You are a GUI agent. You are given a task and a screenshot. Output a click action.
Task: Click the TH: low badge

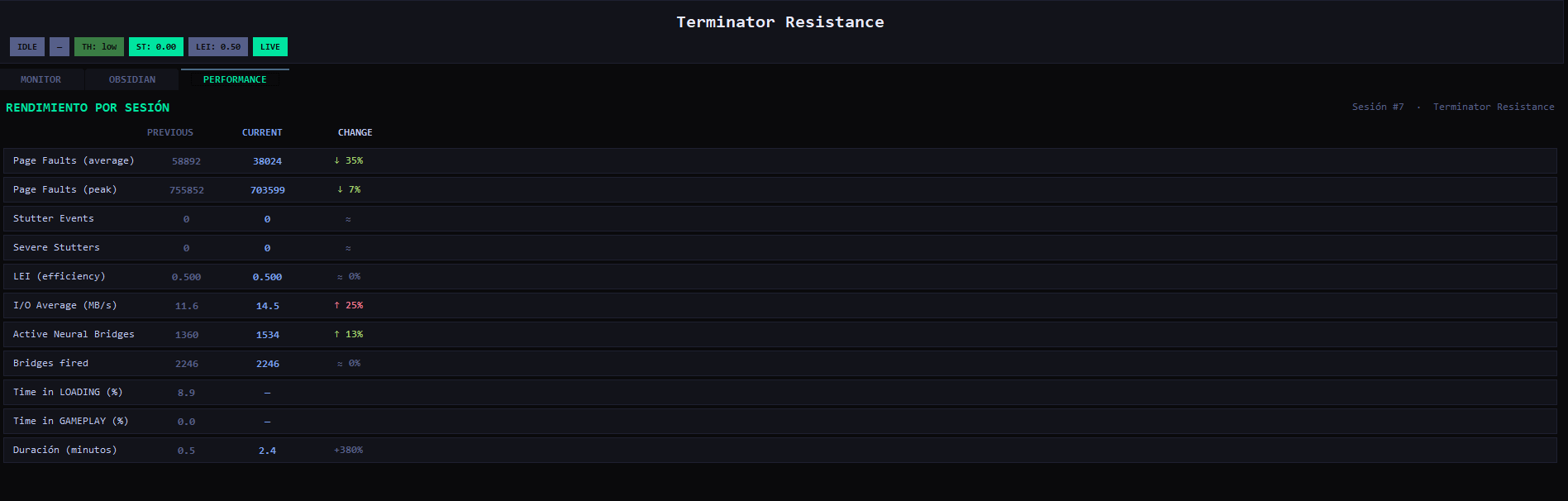[99, 47]
